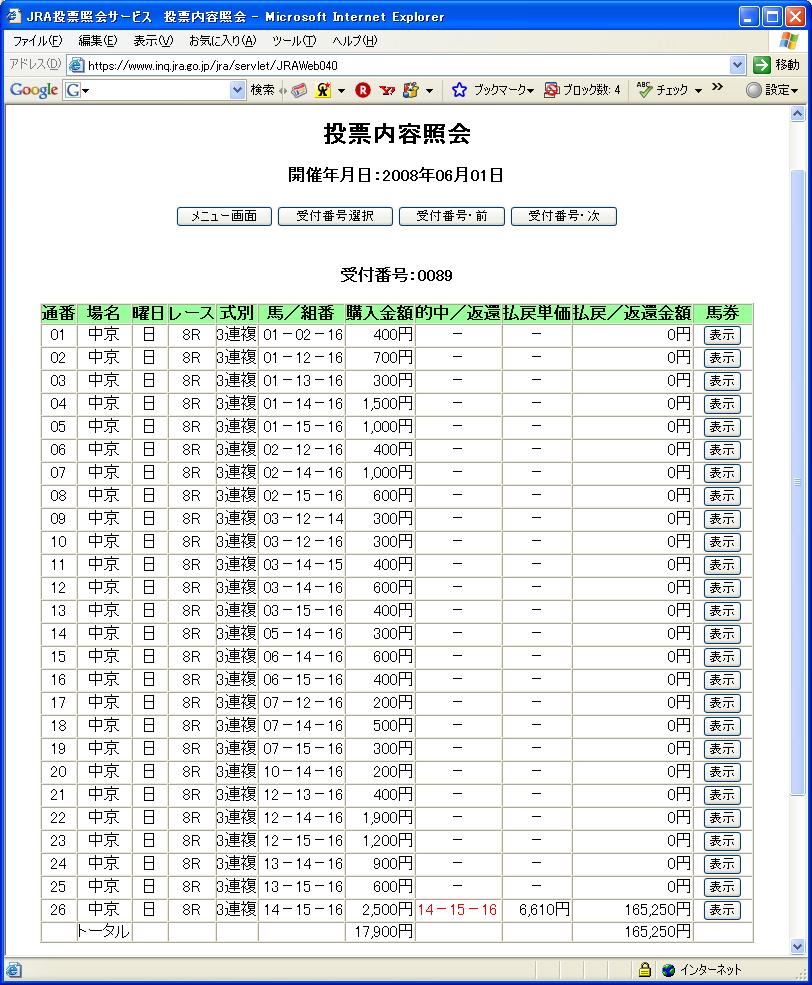Open the Google search box dropdown arrow
Viewport: 812px width, 985px height.
pyautogui.click(x=237, y=90)
